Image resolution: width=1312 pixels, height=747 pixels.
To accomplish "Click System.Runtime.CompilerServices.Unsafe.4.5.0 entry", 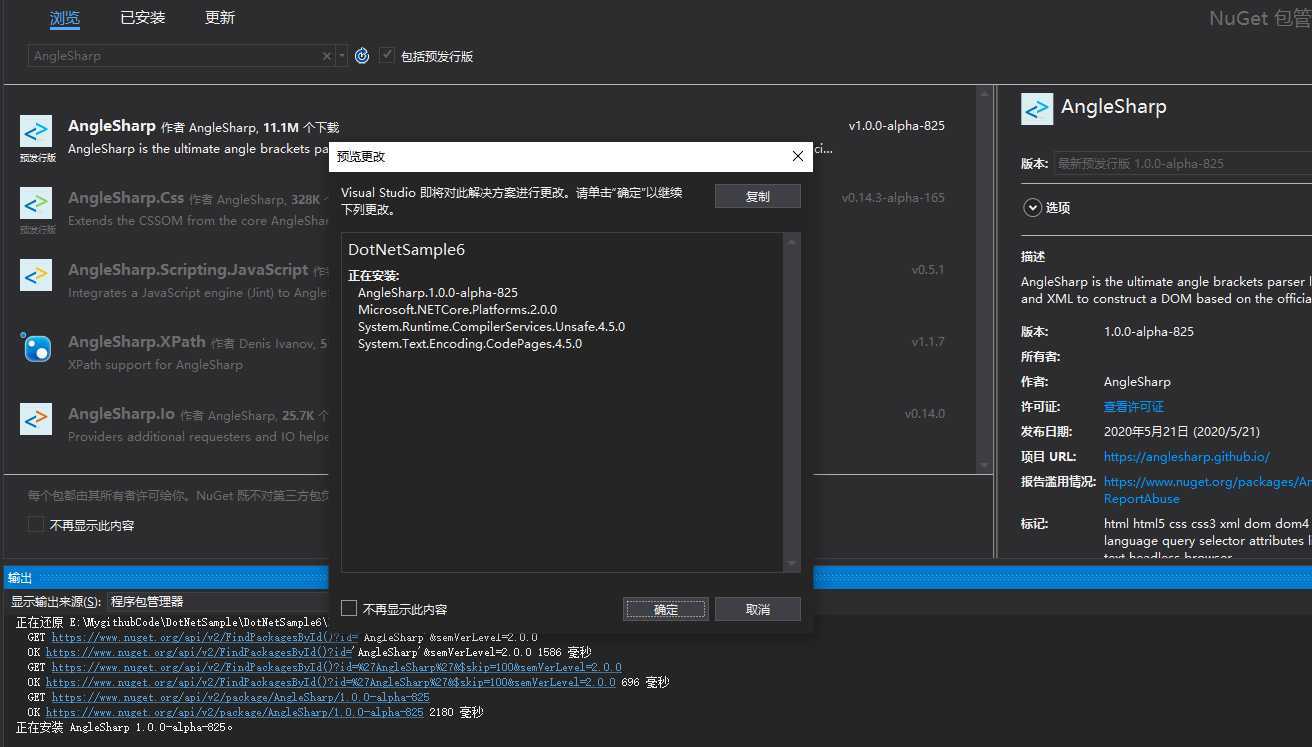I will (491, 327).
